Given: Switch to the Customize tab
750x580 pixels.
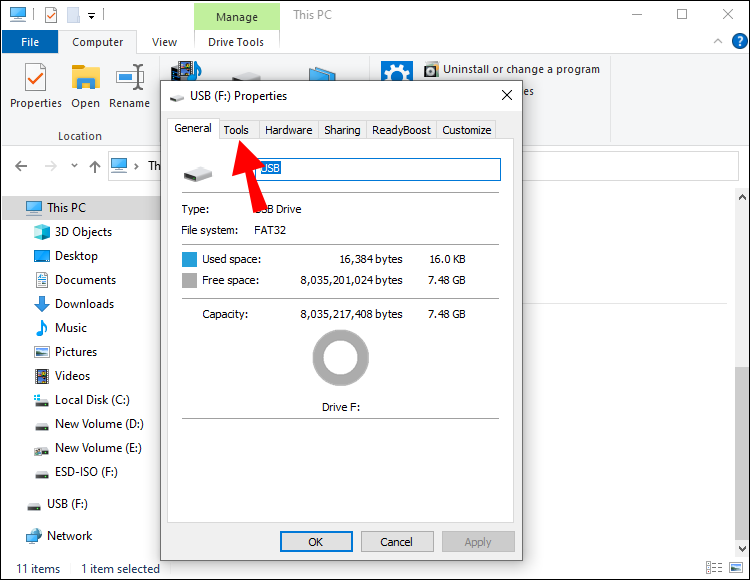Looking at the screenshot, I should (x=466, y=130).
